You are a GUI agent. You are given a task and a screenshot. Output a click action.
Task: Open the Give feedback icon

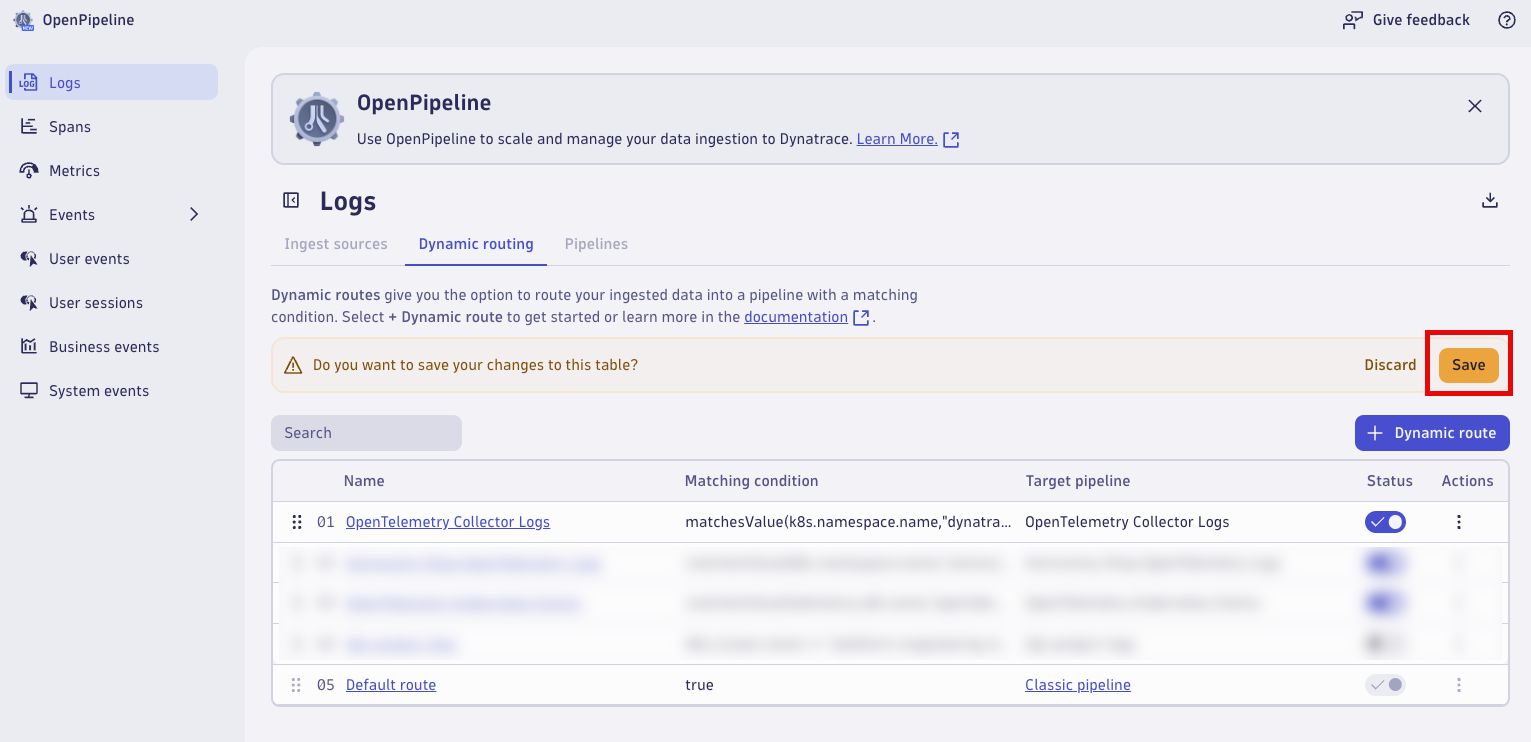[1353, 20]
